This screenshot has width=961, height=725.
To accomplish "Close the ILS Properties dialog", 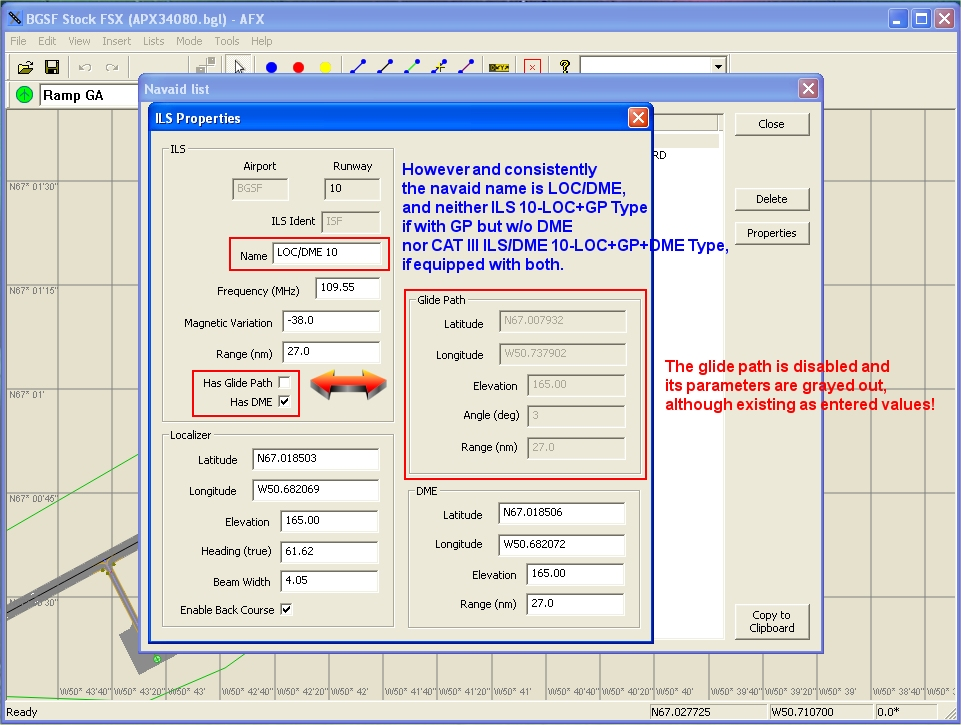I will [637, 118].
